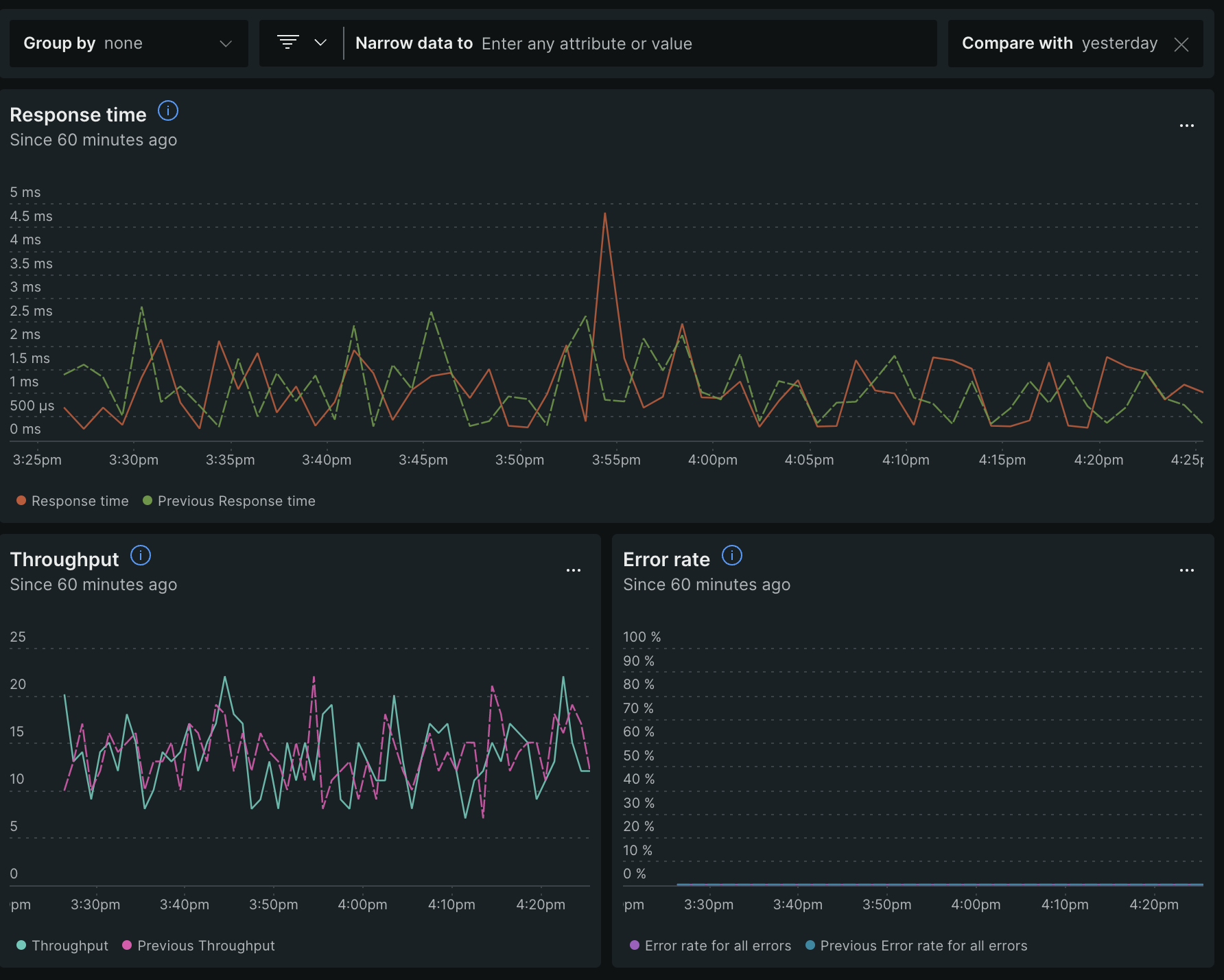
Task: Click Since 60 minutes ago under Response time
Action: coord(93,140)
